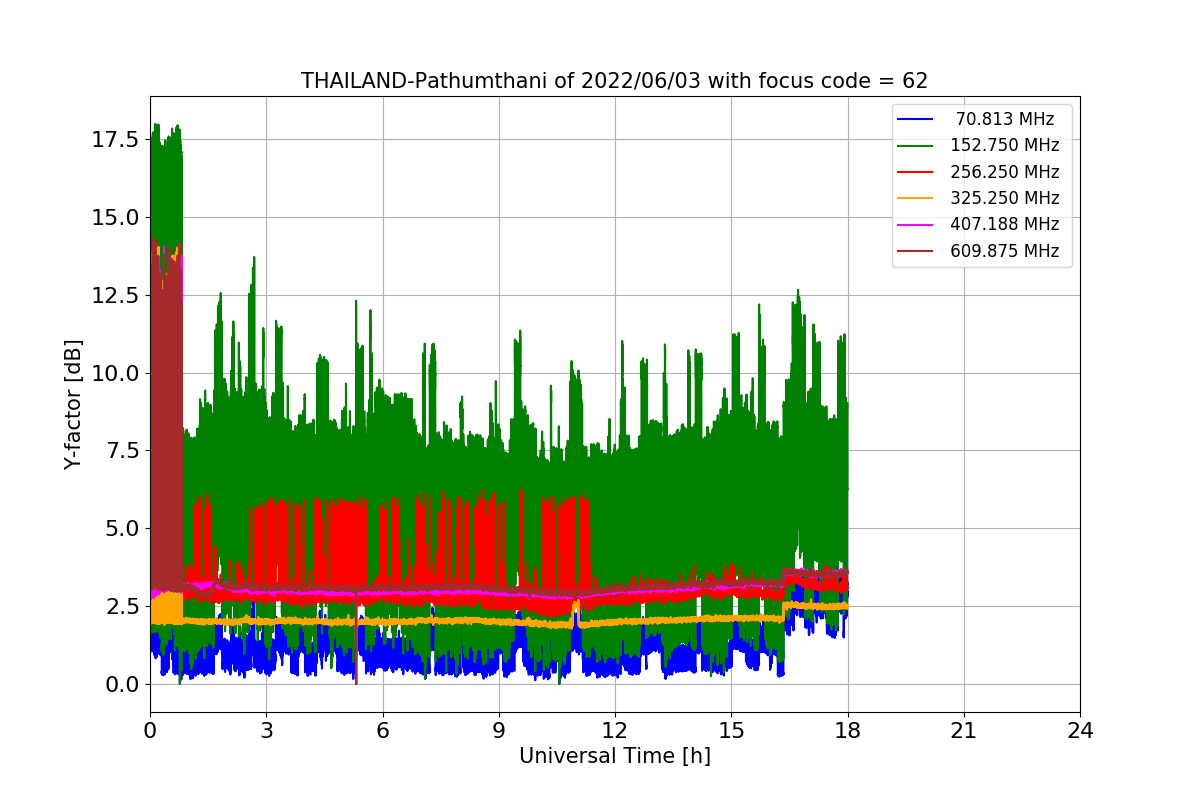Click the Y-factor [dB] axis label
1200x800 pixels.
point(72,404)
